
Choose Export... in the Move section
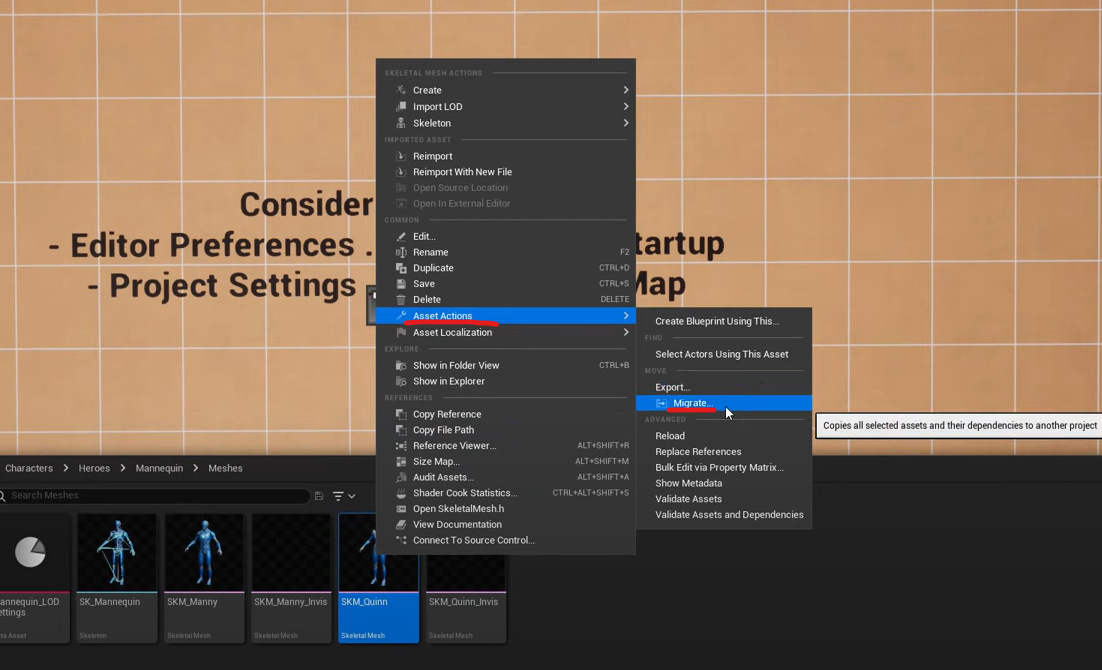672,387
